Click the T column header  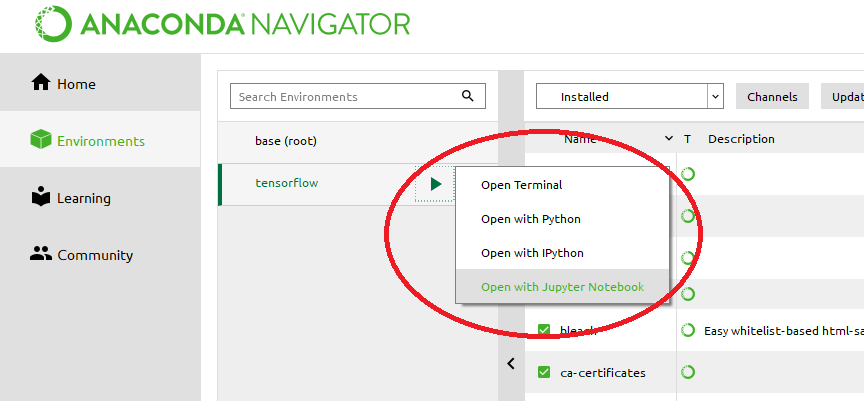click(x=687, y=139)
